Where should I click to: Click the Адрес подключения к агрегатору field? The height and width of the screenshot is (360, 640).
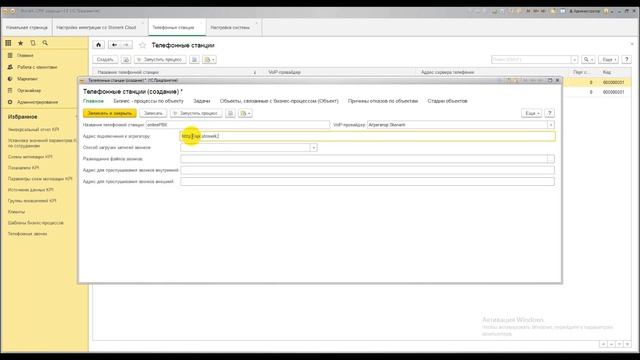(367, 136)
